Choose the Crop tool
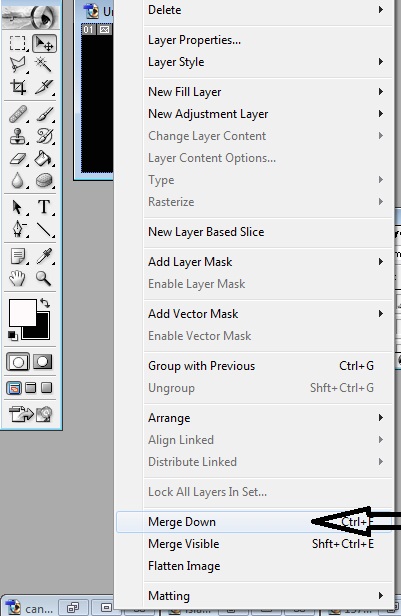Screen dimensions: 401x616 click(x=18, y=87)
